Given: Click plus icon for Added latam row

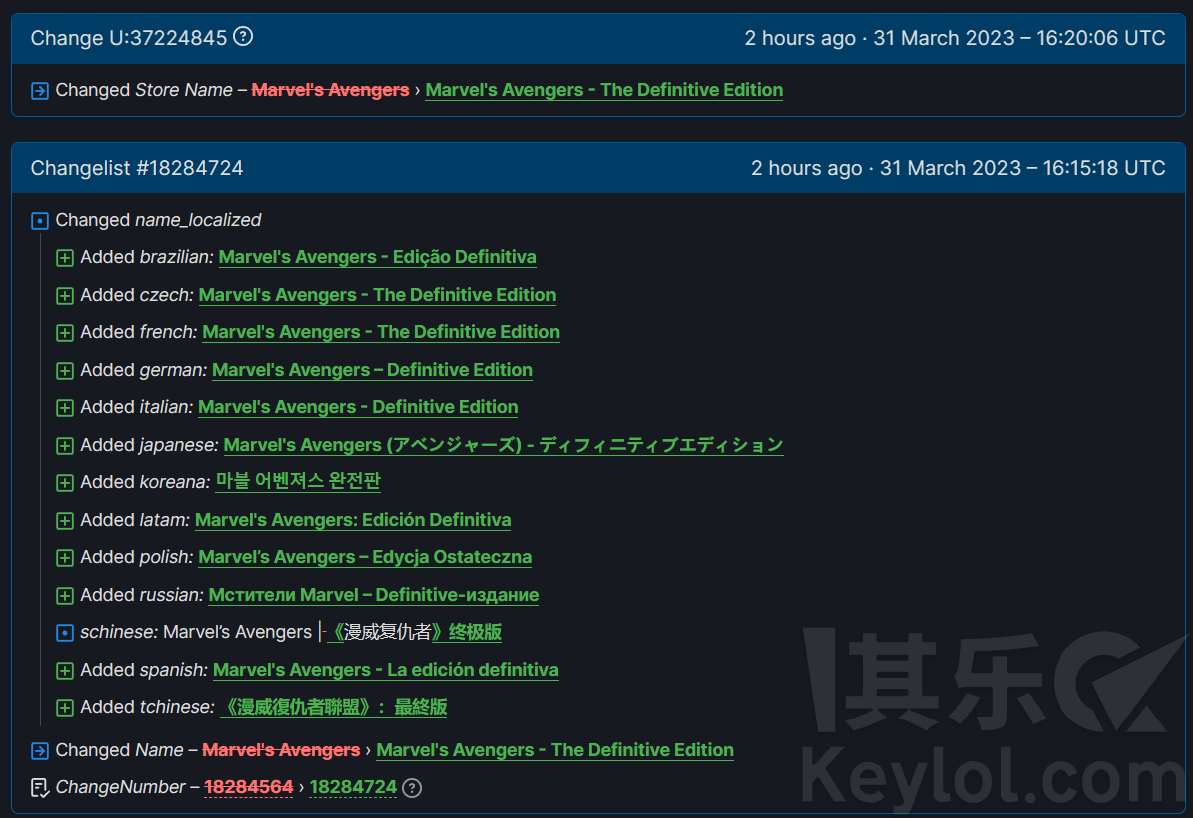Looking at the screenshot, I should [65, 520].
